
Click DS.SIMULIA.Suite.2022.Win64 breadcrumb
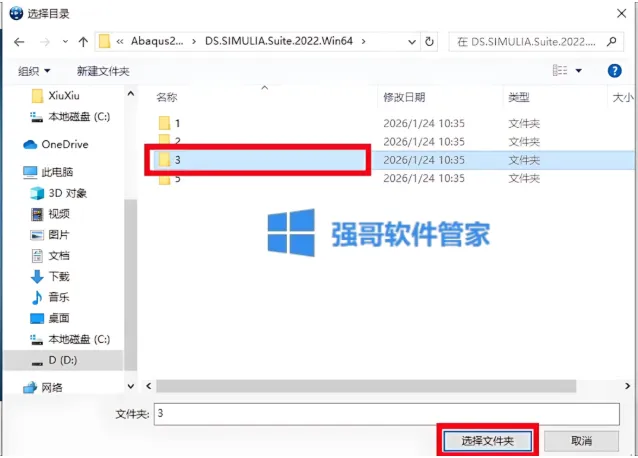279,41
